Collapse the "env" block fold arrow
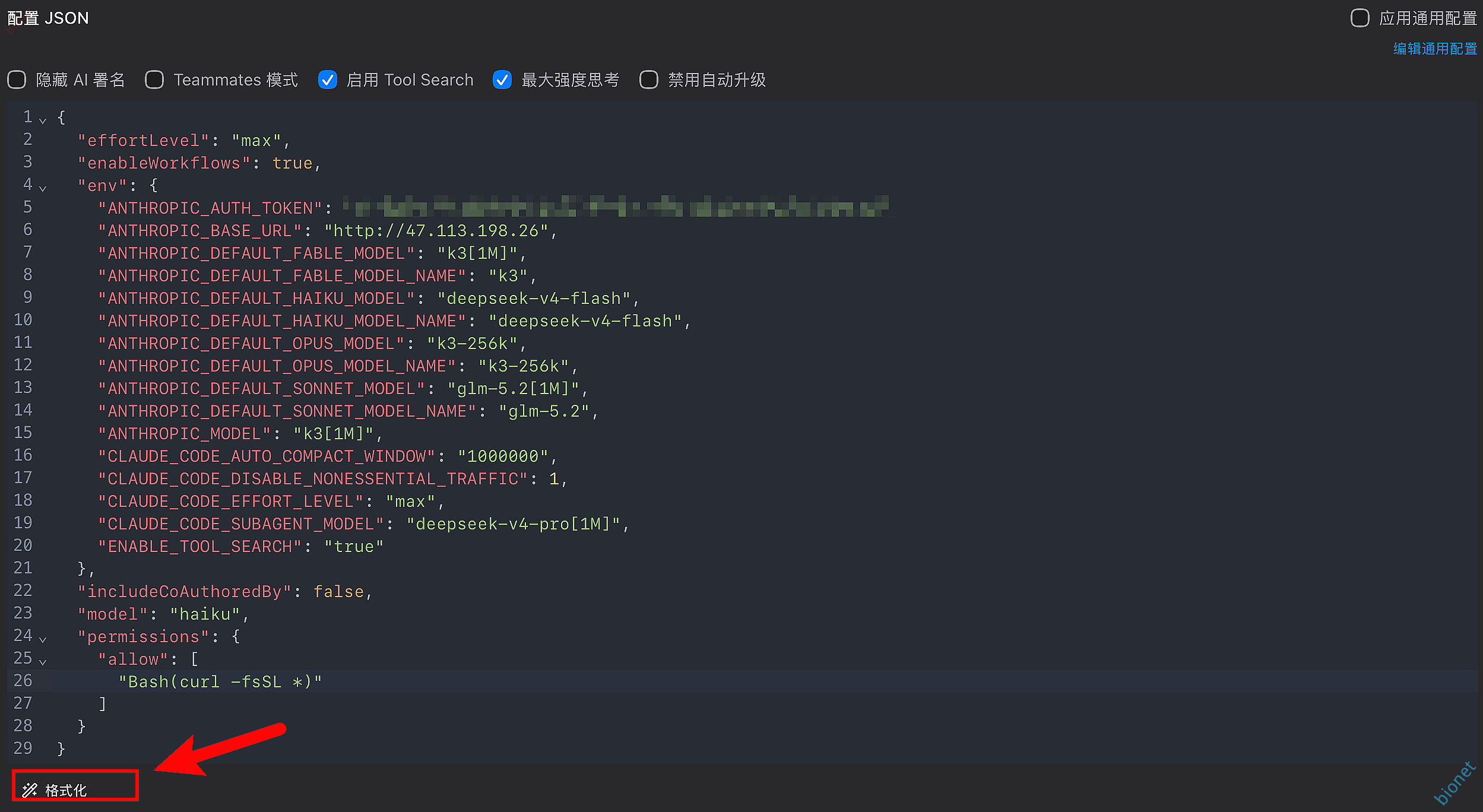Viewport: 1483px width, 812px height. point(43,188)
